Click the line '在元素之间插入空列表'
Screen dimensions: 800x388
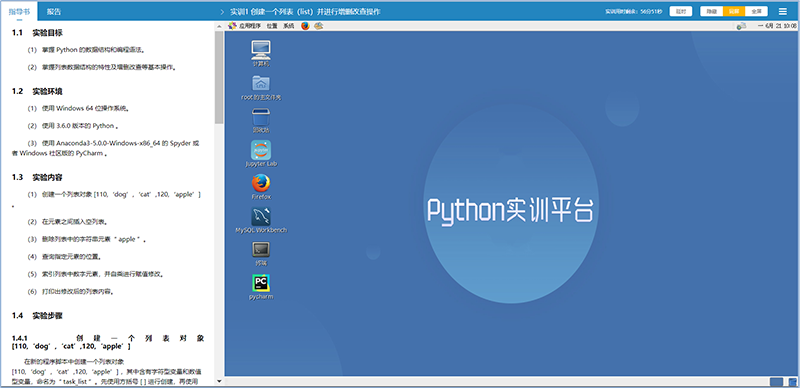(x=68, y=222)
